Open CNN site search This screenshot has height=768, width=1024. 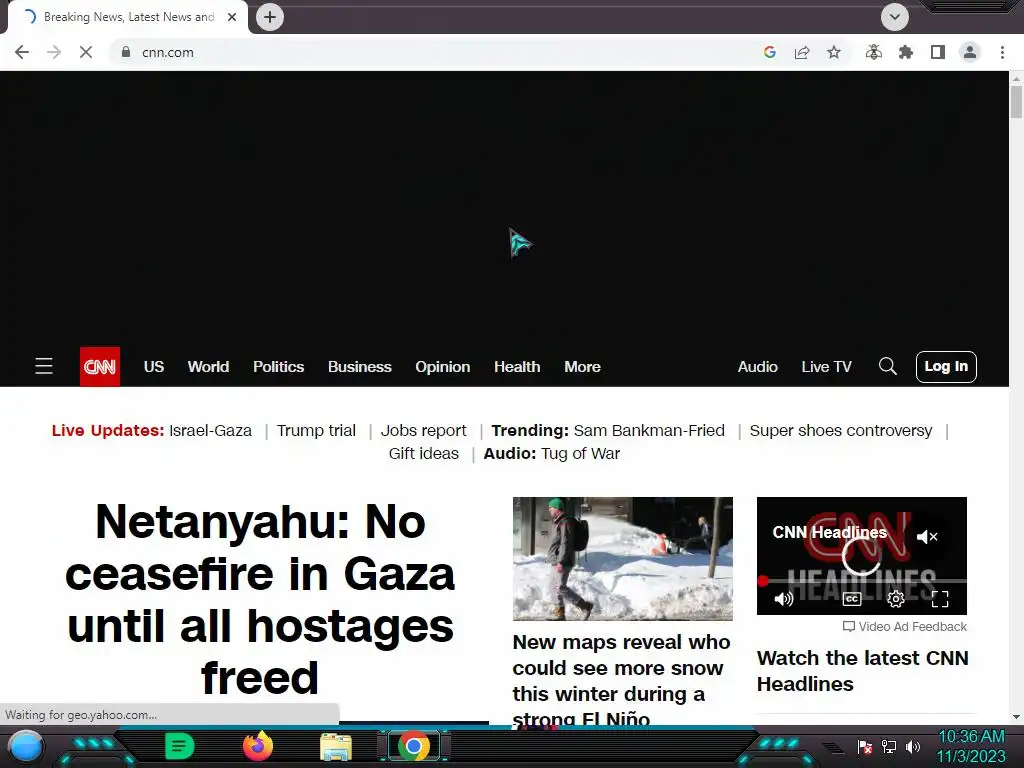[888, 366]
